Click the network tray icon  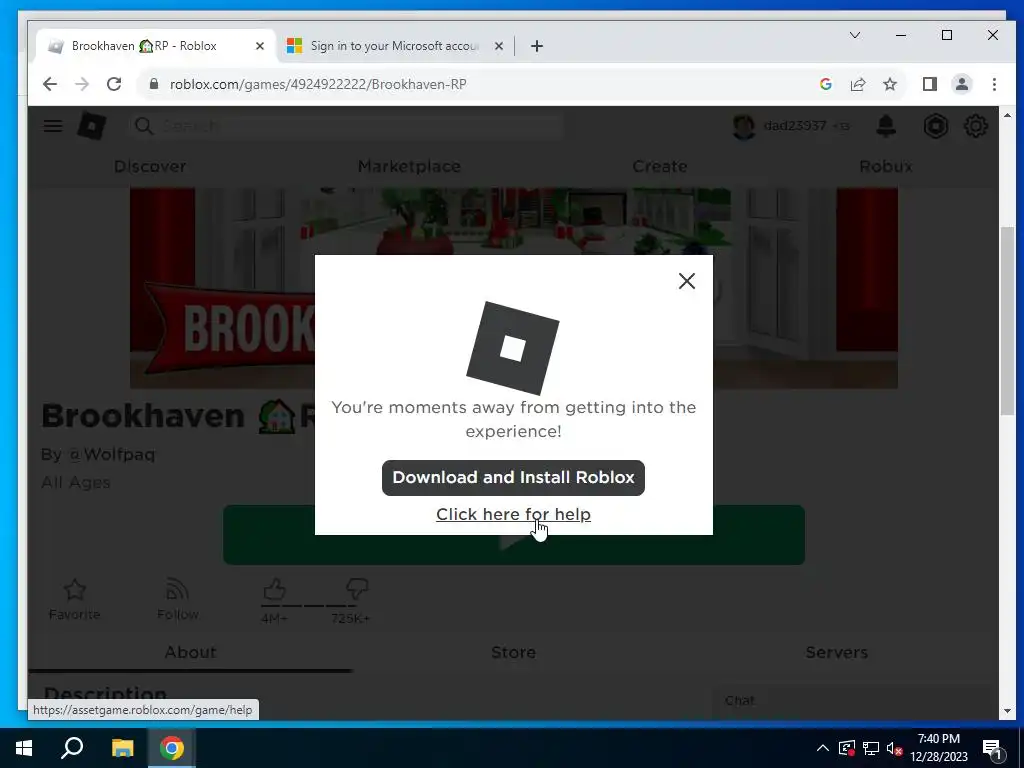click(871, 748)
